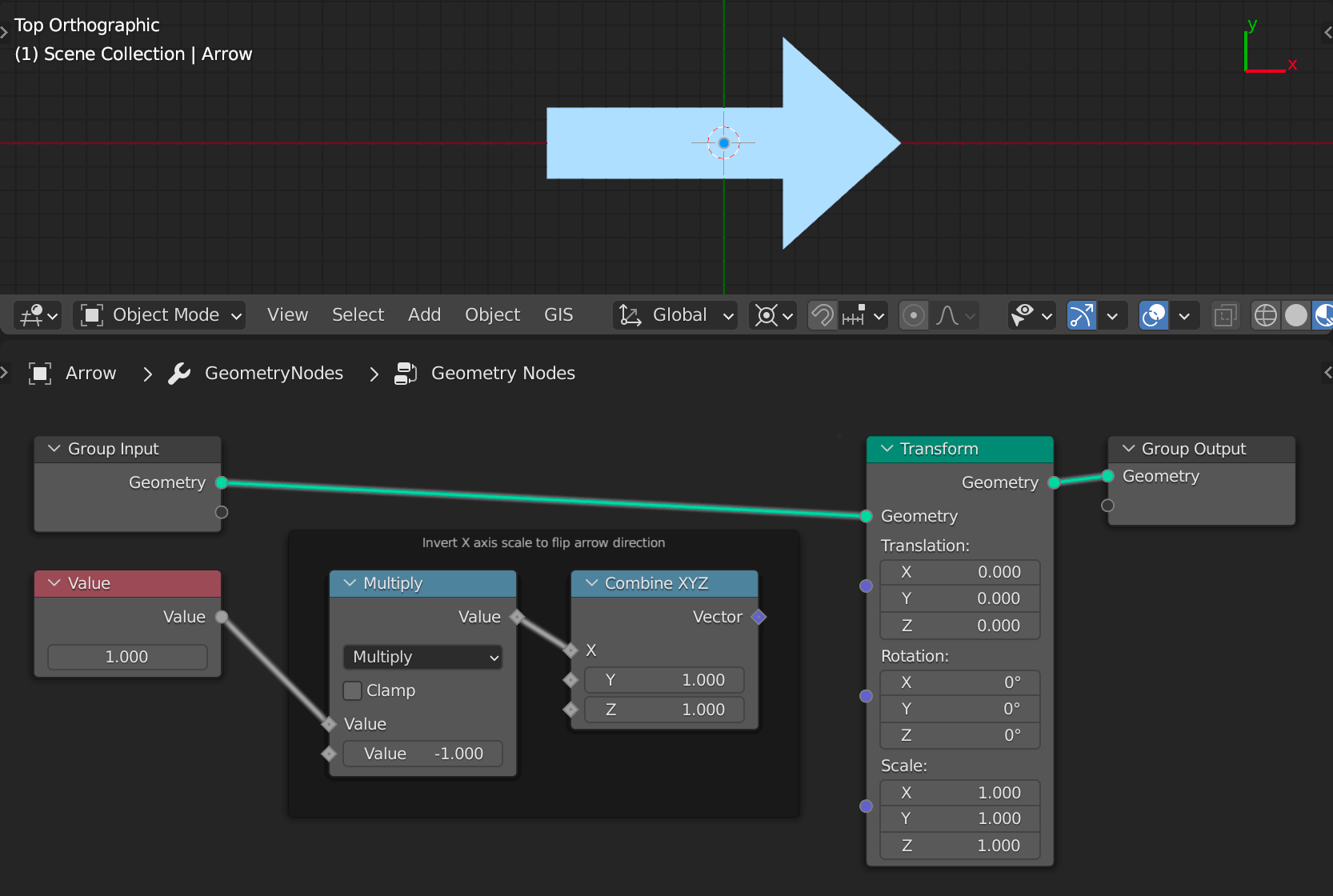1333x896 pixels.
Task: Click the Value field showing -1.000
Action: click(x=422, y=753)
